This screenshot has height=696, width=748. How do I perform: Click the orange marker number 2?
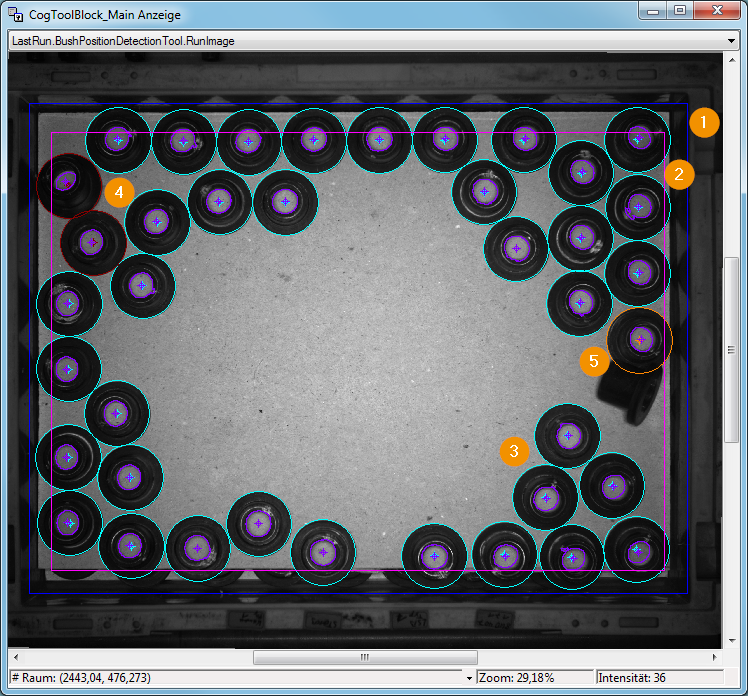point(679,175)
